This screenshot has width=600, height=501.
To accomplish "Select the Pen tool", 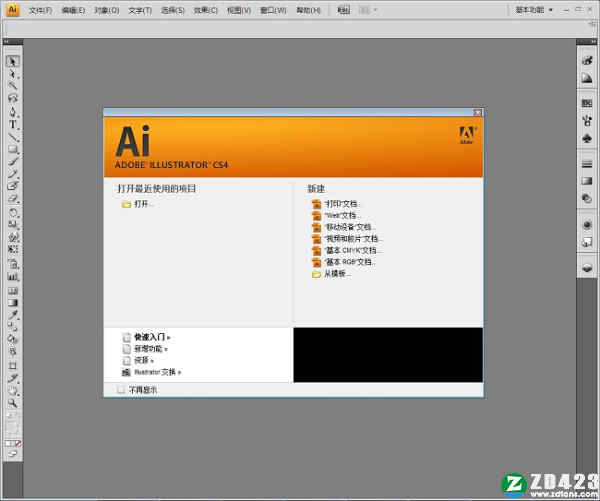I will (x=13, y=112).
